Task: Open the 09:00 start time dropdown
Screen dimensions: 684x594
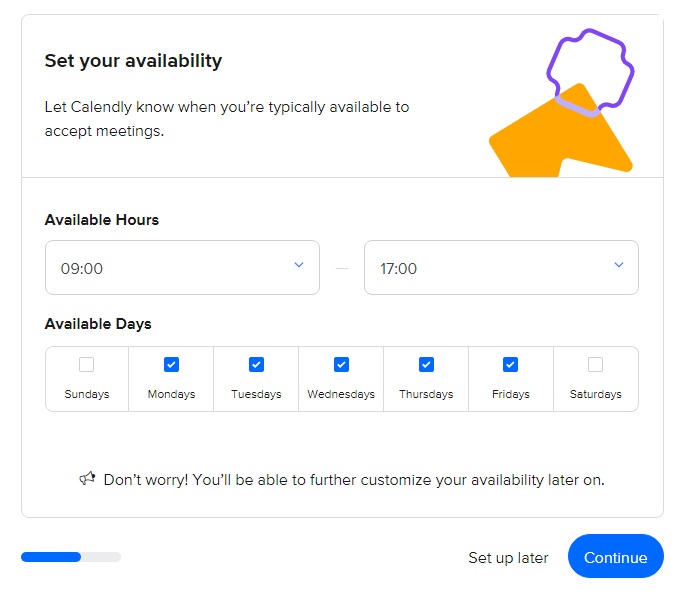Action: click(x=182, y=267)
